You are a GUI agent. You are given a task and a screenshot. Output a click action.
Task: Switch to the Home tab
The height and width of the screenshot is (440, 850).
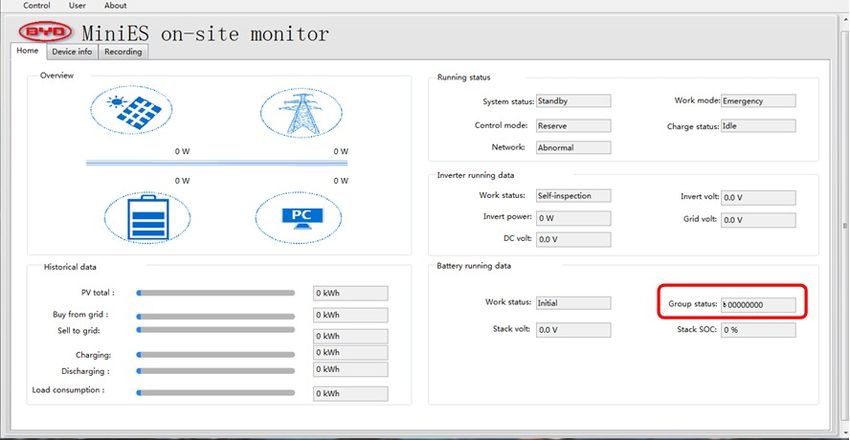[x=28, y=51]
